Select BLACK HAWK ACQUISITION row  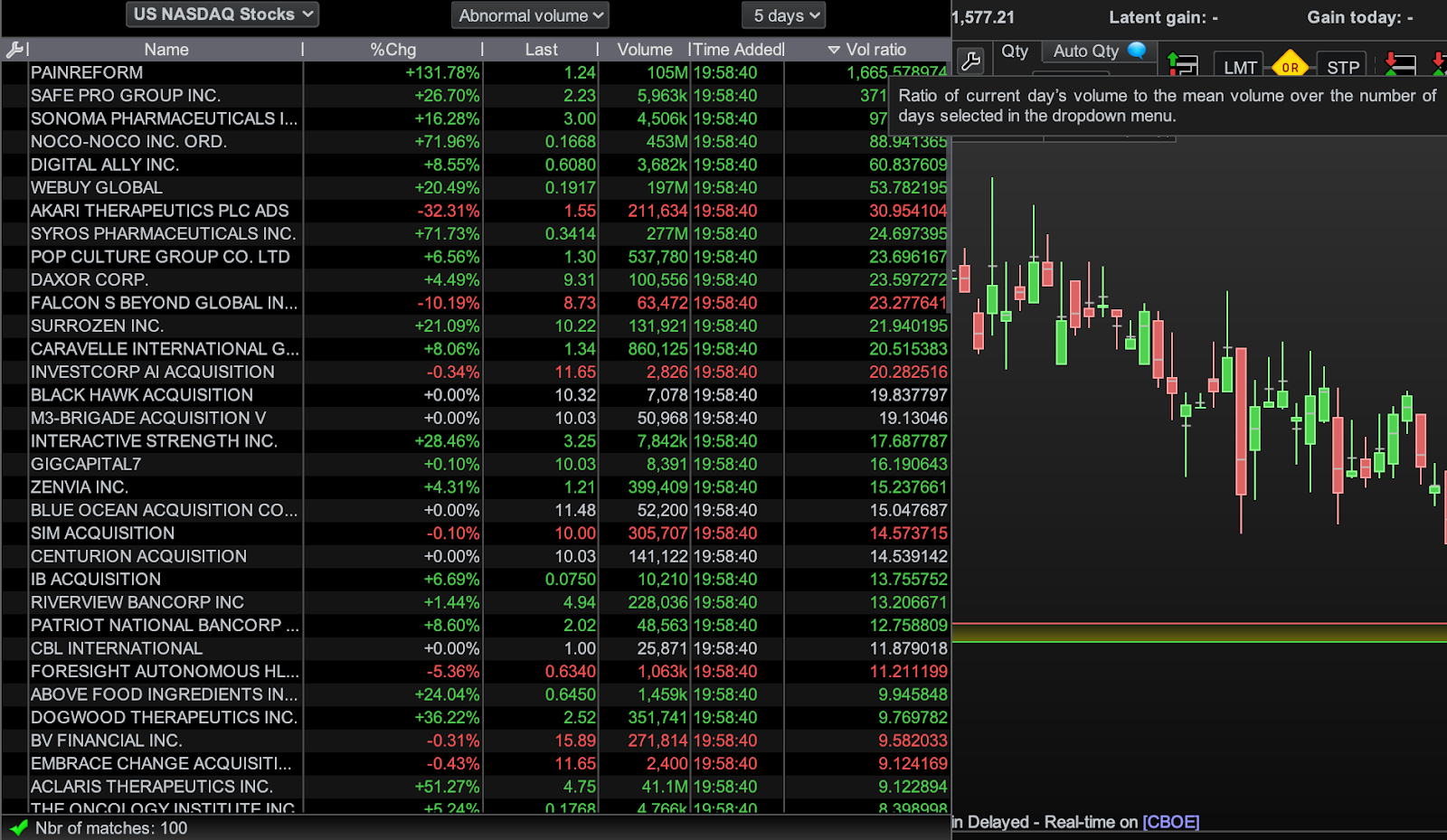tap(476, 395)
